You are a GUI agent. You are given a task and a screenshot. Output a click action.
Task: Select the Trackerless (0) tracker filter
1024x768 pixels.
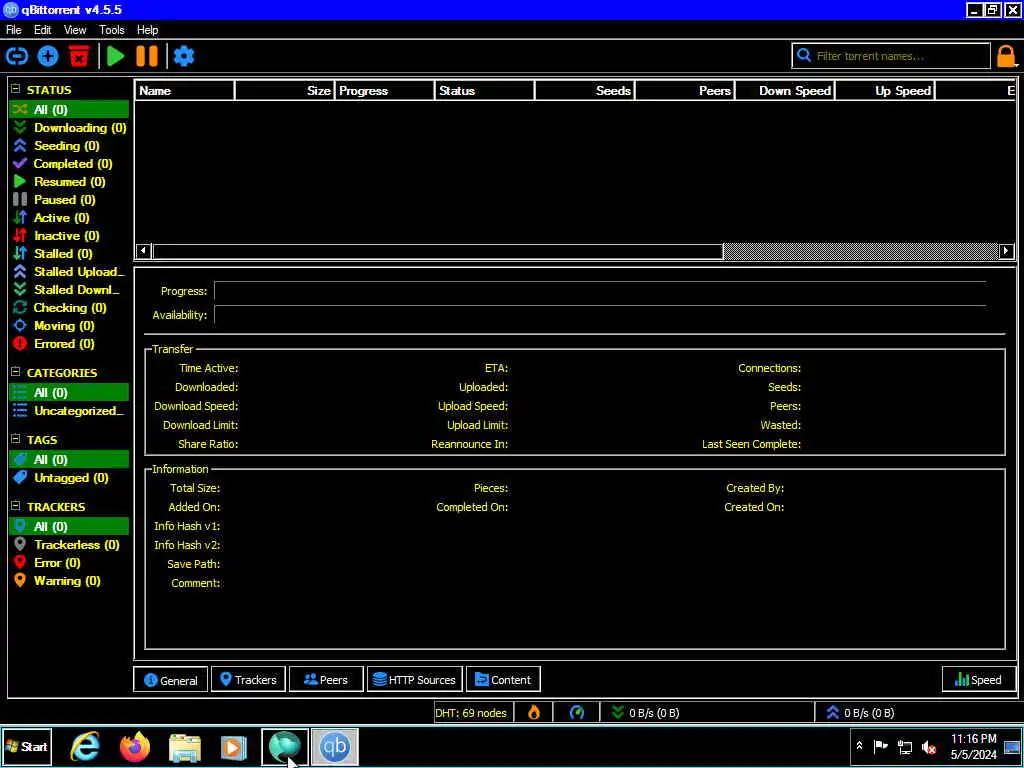[69, 545]
